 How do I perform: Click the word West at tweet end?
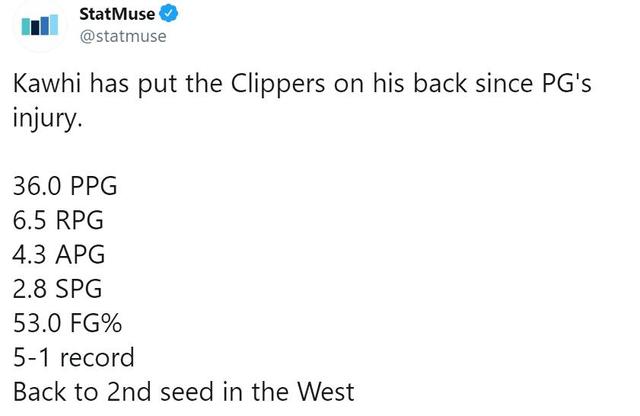326,392
